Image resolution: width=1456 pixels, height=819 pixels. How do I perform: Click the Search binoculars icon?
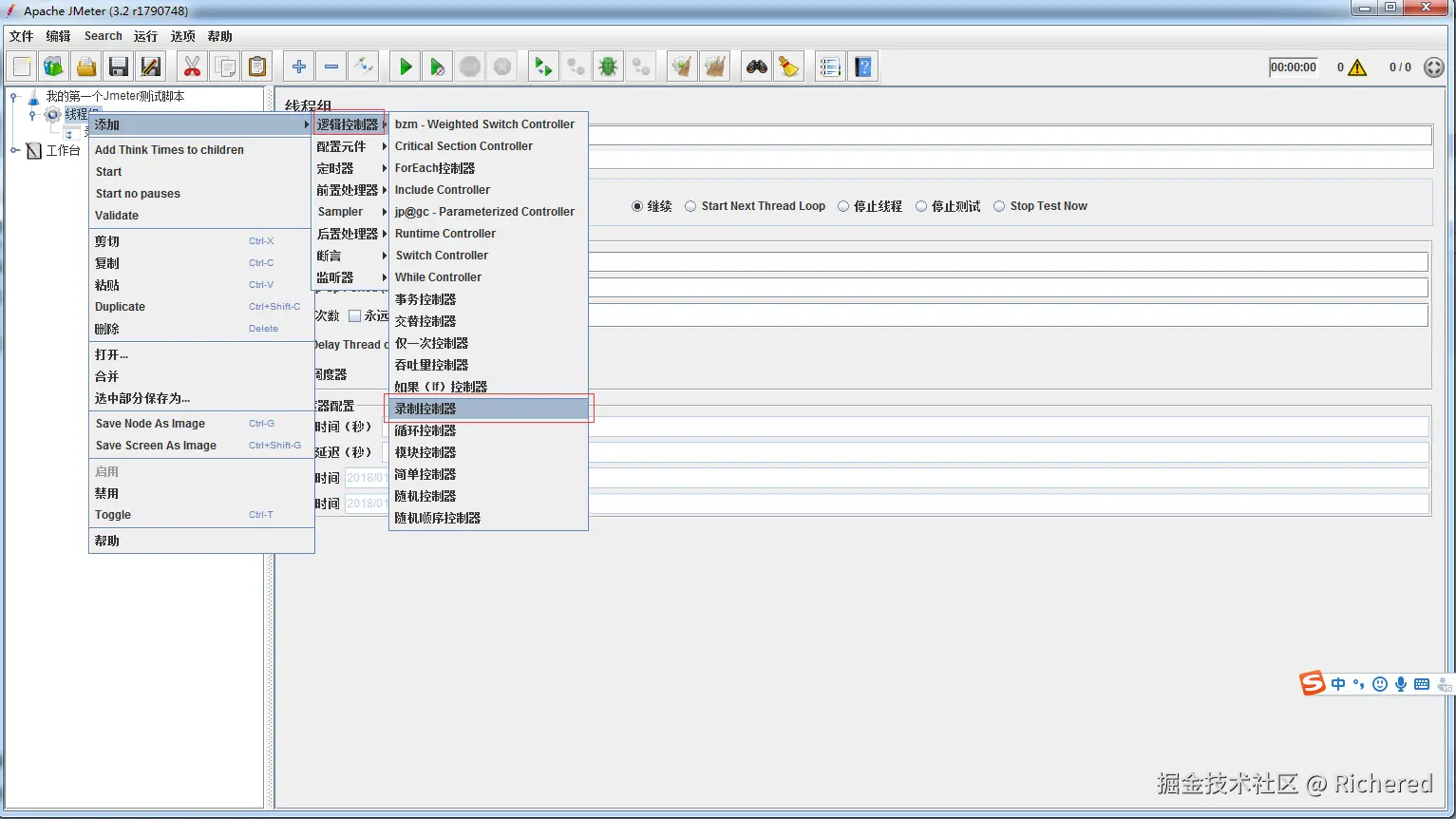(x=757, y=67)
